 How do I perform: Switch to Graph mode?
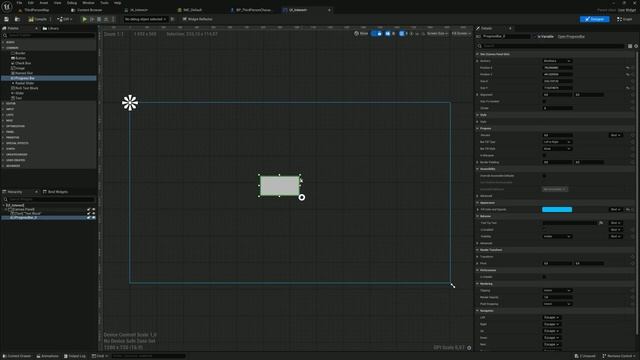pyautogui.click(x=624, y=19)
